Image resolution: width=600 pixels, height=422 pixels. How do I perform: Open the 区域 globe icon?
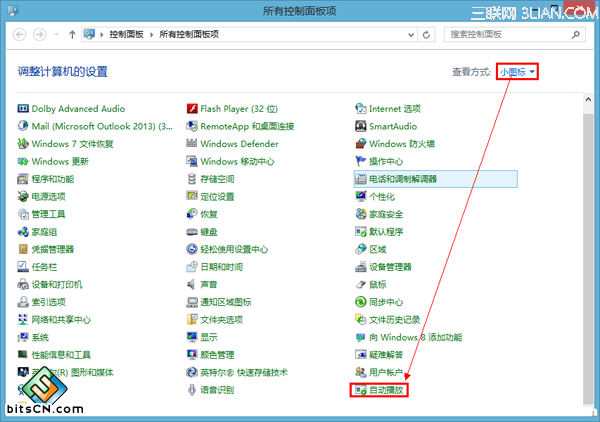click(x=360, y=249)
